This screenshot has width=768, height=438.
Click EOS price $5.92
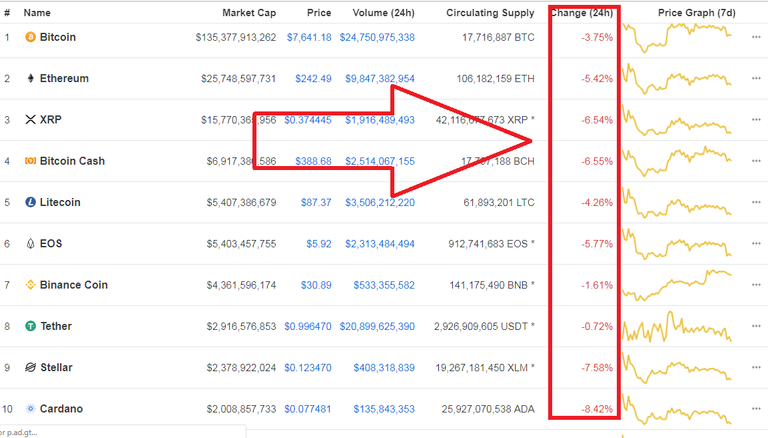(x=319, y=243)
